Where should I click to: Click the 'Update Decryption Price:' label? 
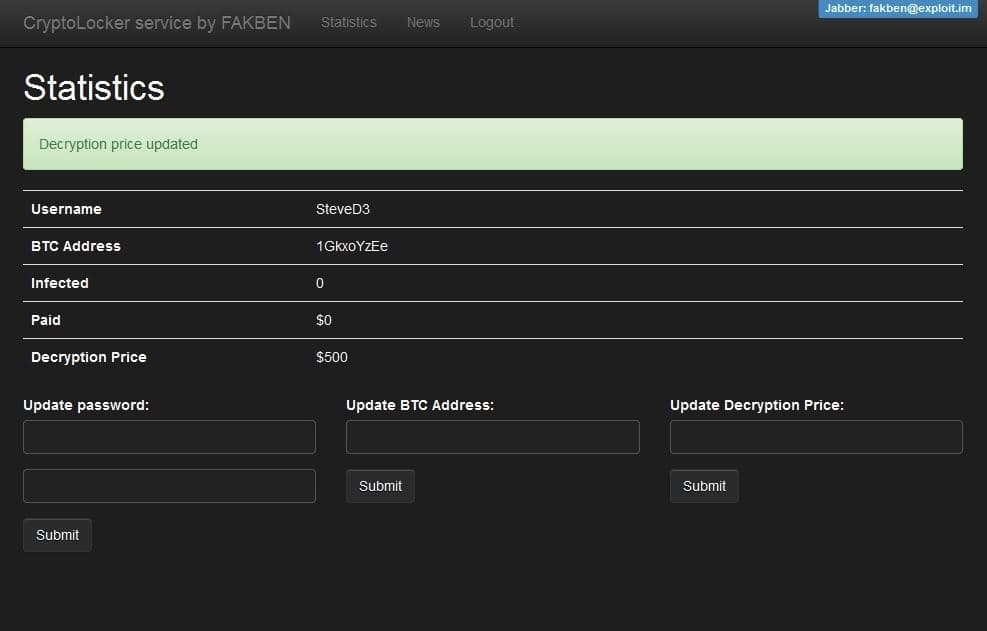[x=757, y=406]
